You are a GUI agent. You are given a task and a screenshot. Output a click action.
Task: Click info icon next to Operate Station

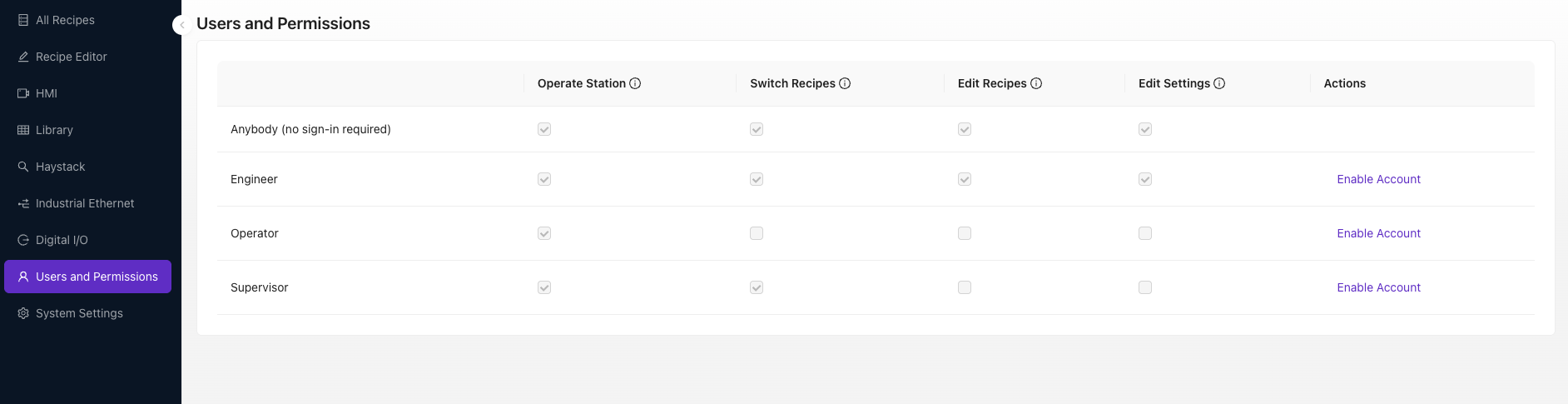(635, 83)
